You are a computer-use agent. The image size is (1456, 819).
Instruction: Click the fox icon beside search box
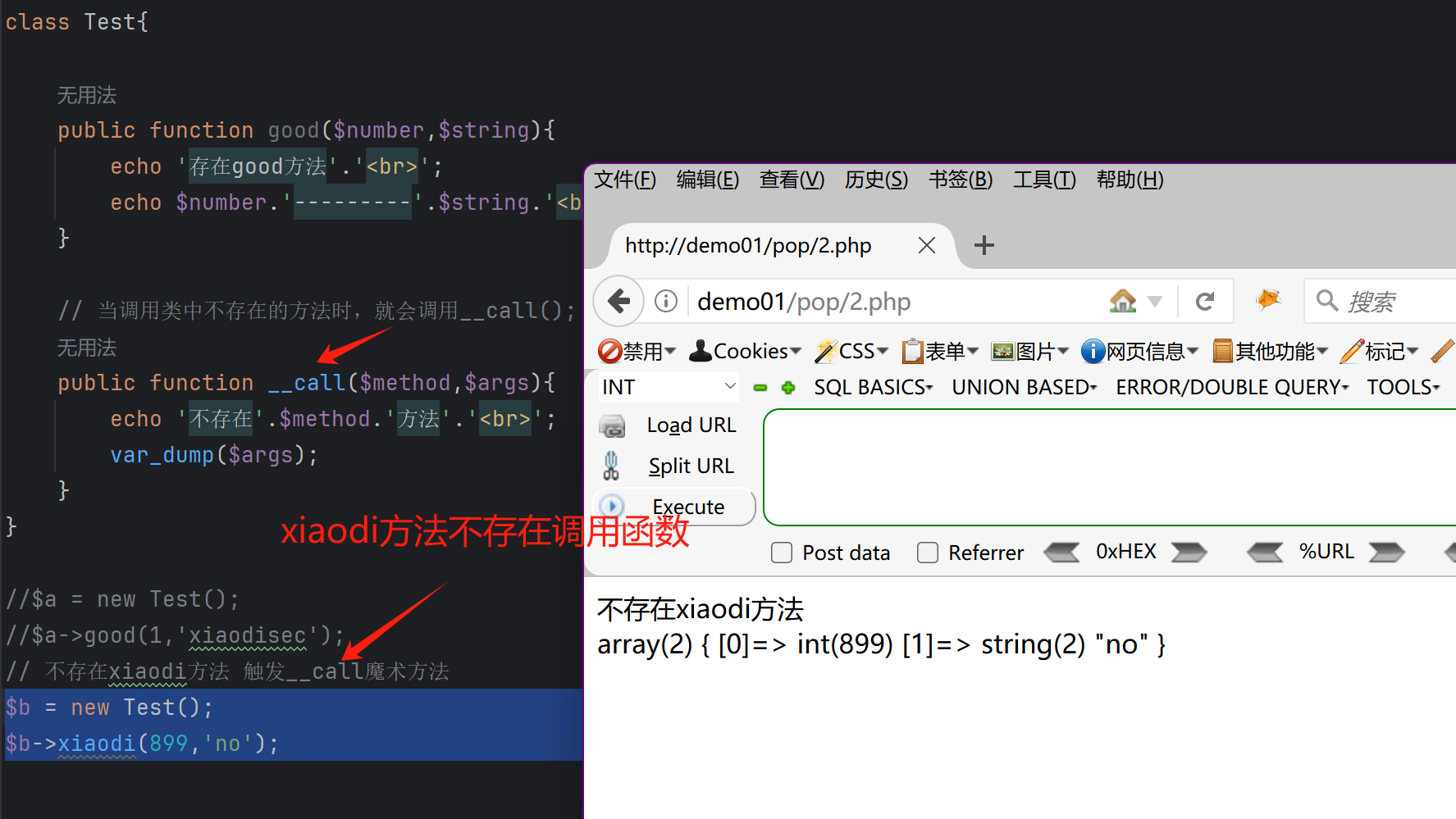click(x=1268, y=300)
